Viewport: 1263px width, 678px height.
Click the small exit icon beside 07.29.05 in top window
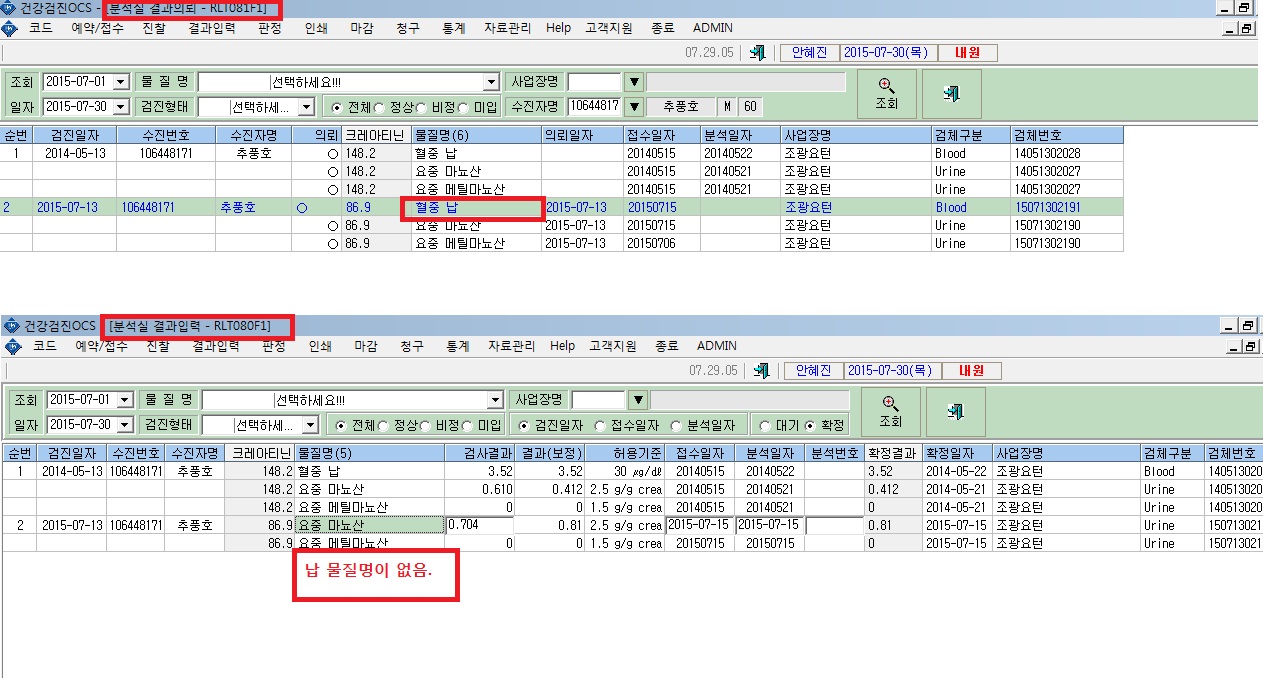tap(758, 52)
